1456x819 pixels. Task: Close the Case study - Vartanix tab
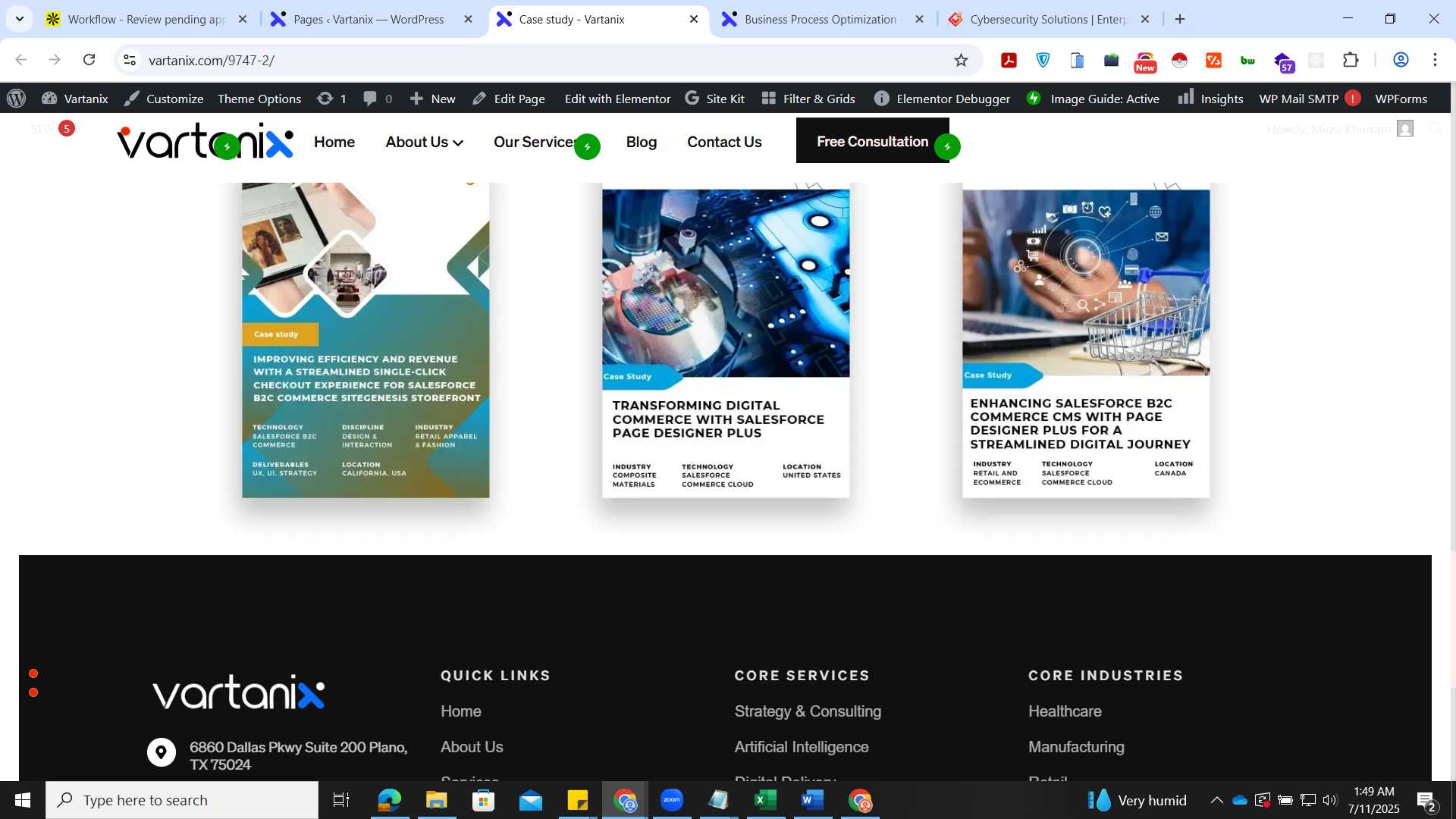tap(693, 19)
